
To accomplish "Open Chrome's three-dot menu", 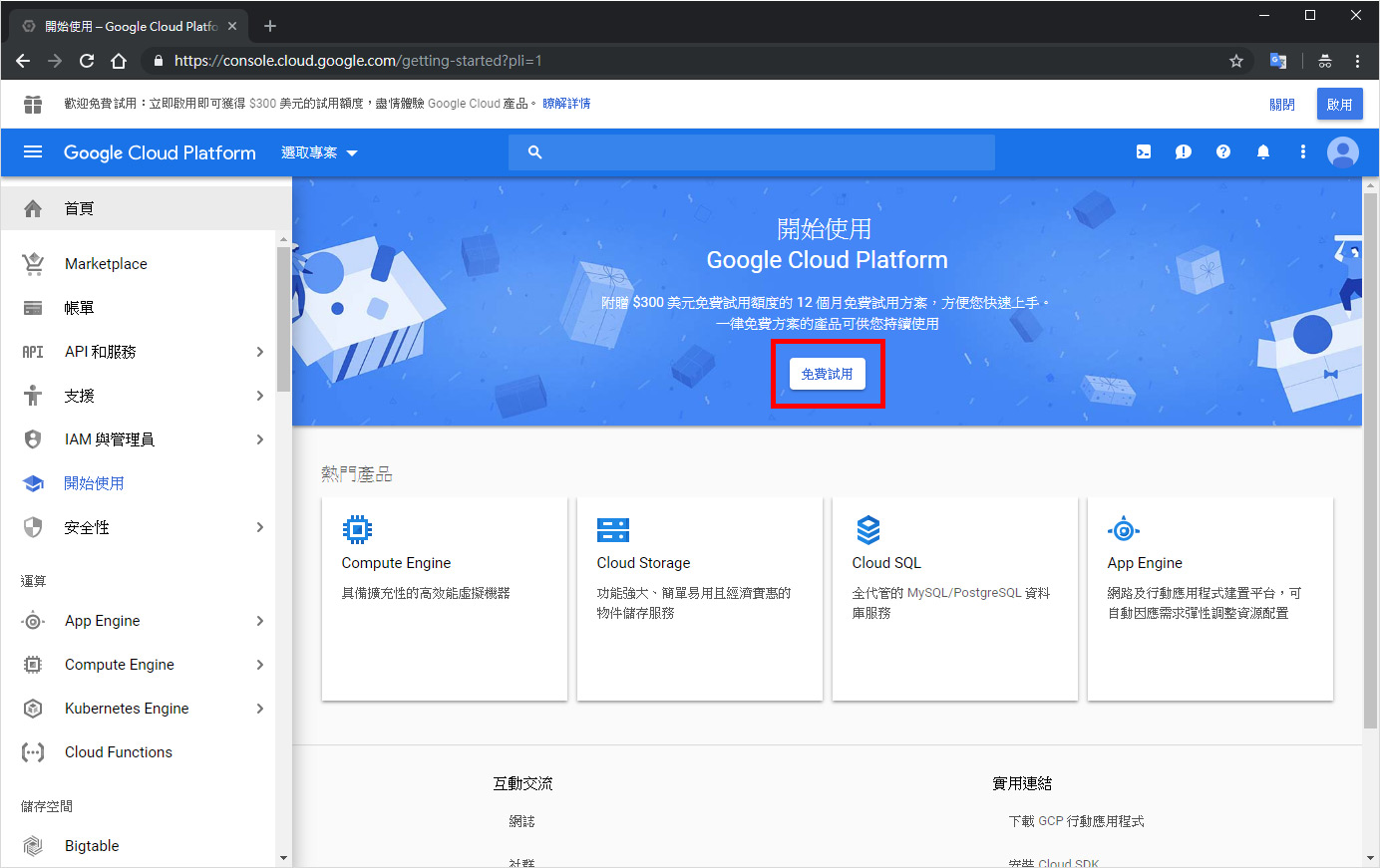I will (1357, 61).
